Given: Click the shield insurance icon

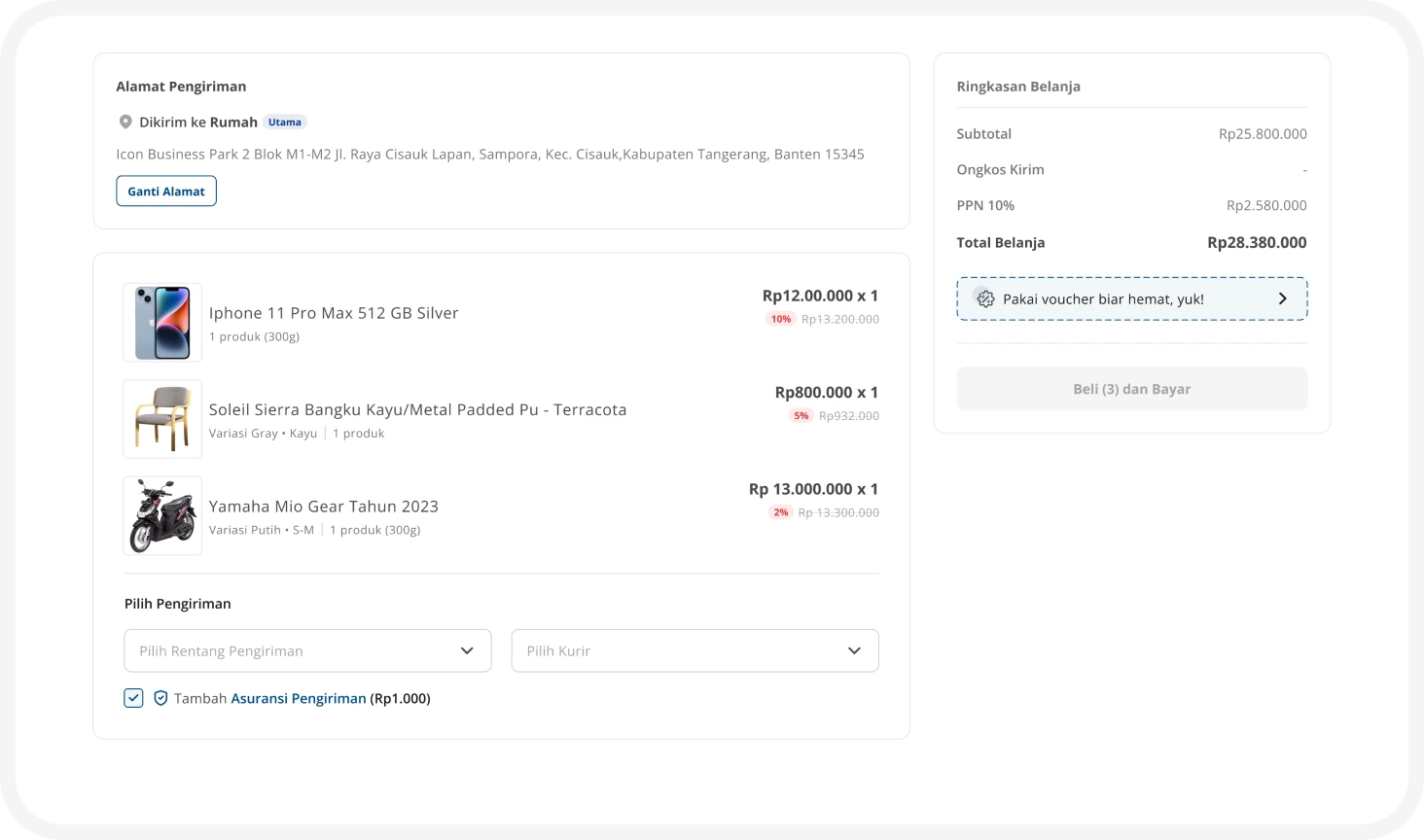Looking at the screenshot, I should (x=160, y=698).
